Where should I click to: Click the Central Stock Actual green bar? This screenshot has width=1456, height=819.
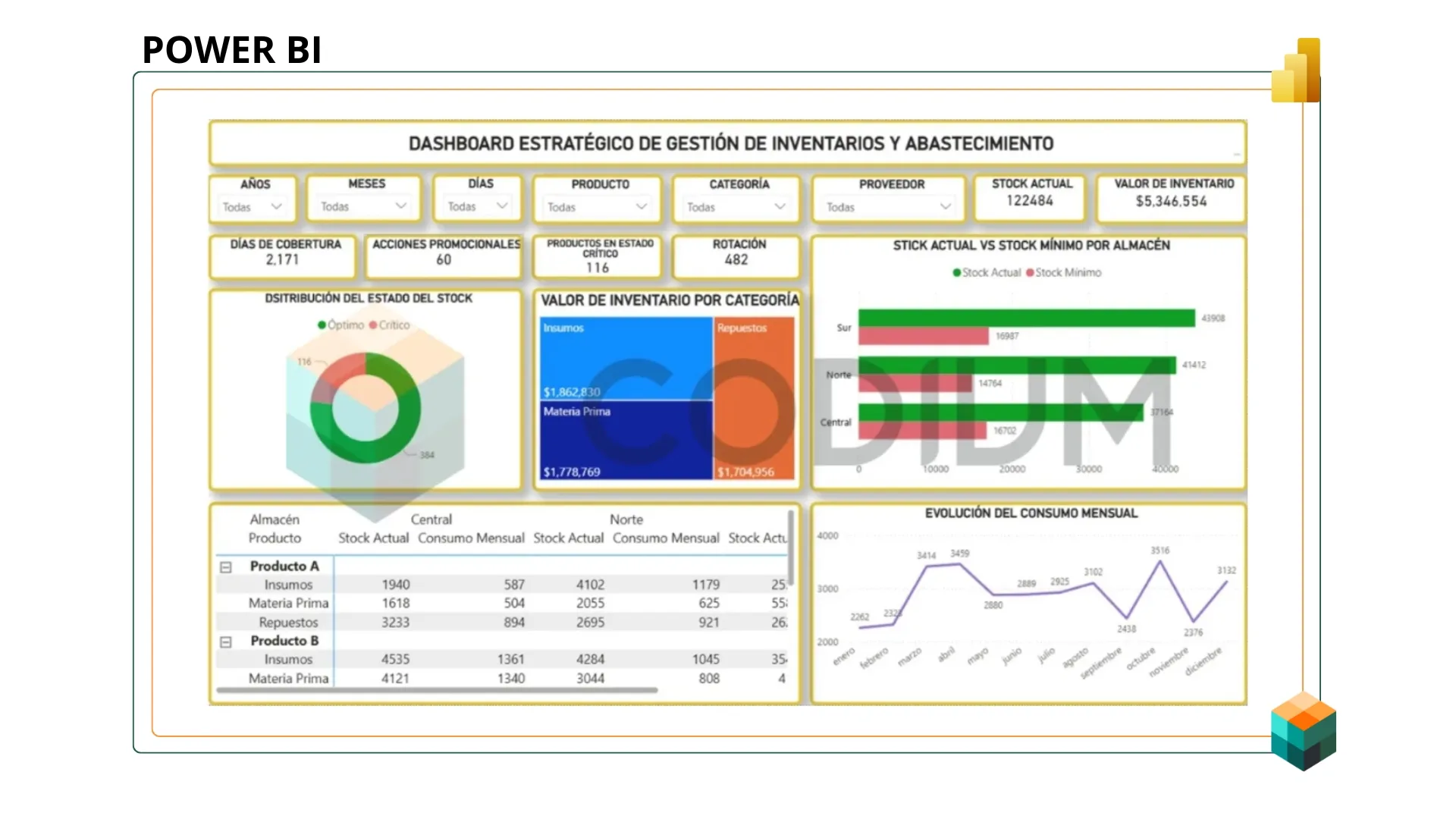point(1001,413)
